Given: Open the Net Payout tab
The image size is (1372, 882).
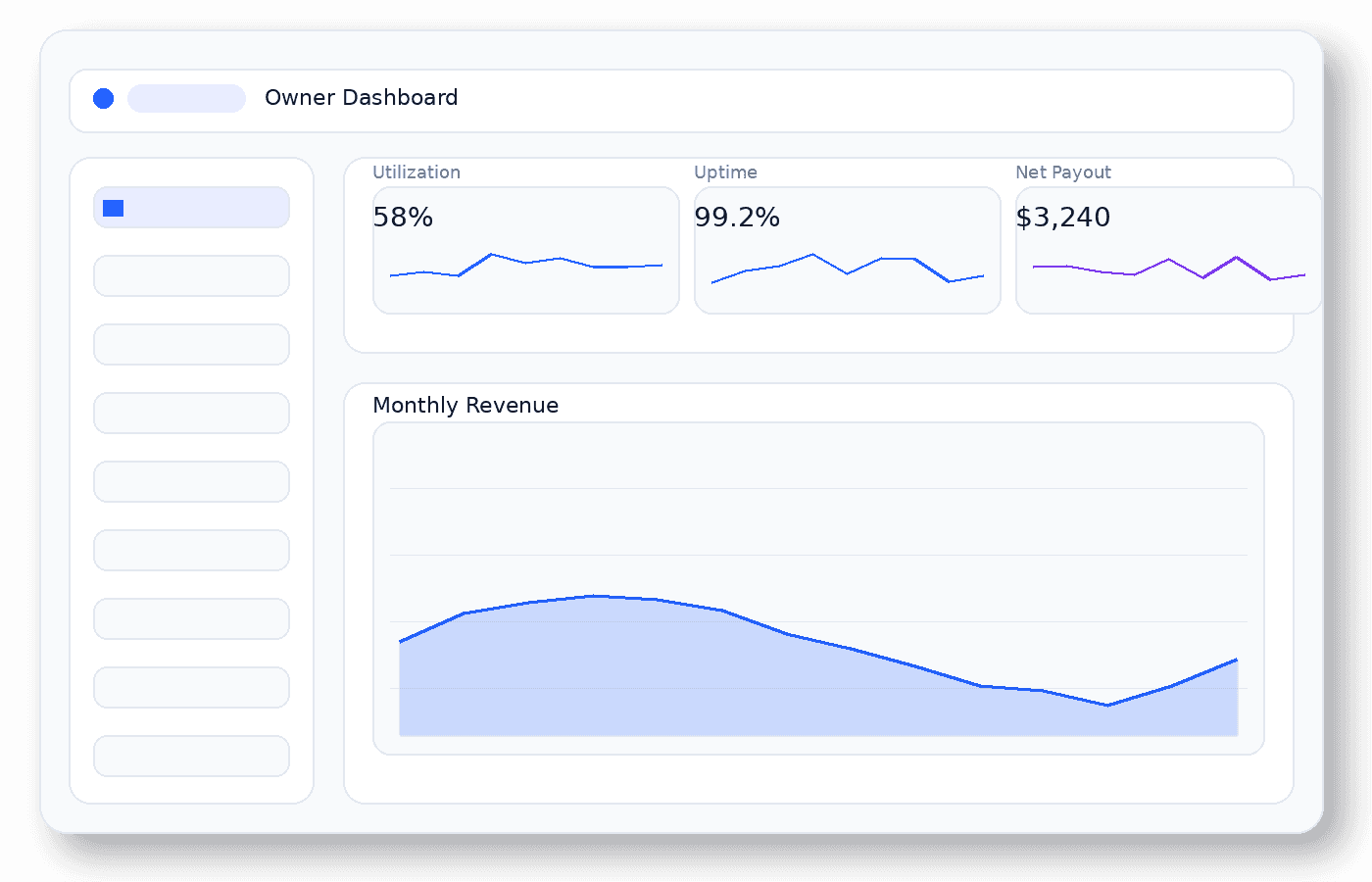Looking at the screenshot, I should pos(1064,171).
